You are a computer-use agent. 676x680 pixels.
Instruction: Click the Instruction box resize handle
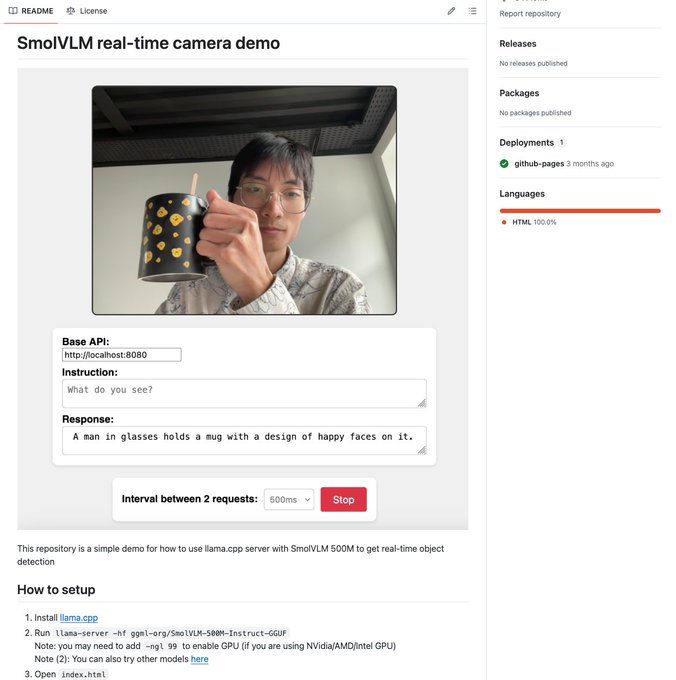(x=422, y=403)
